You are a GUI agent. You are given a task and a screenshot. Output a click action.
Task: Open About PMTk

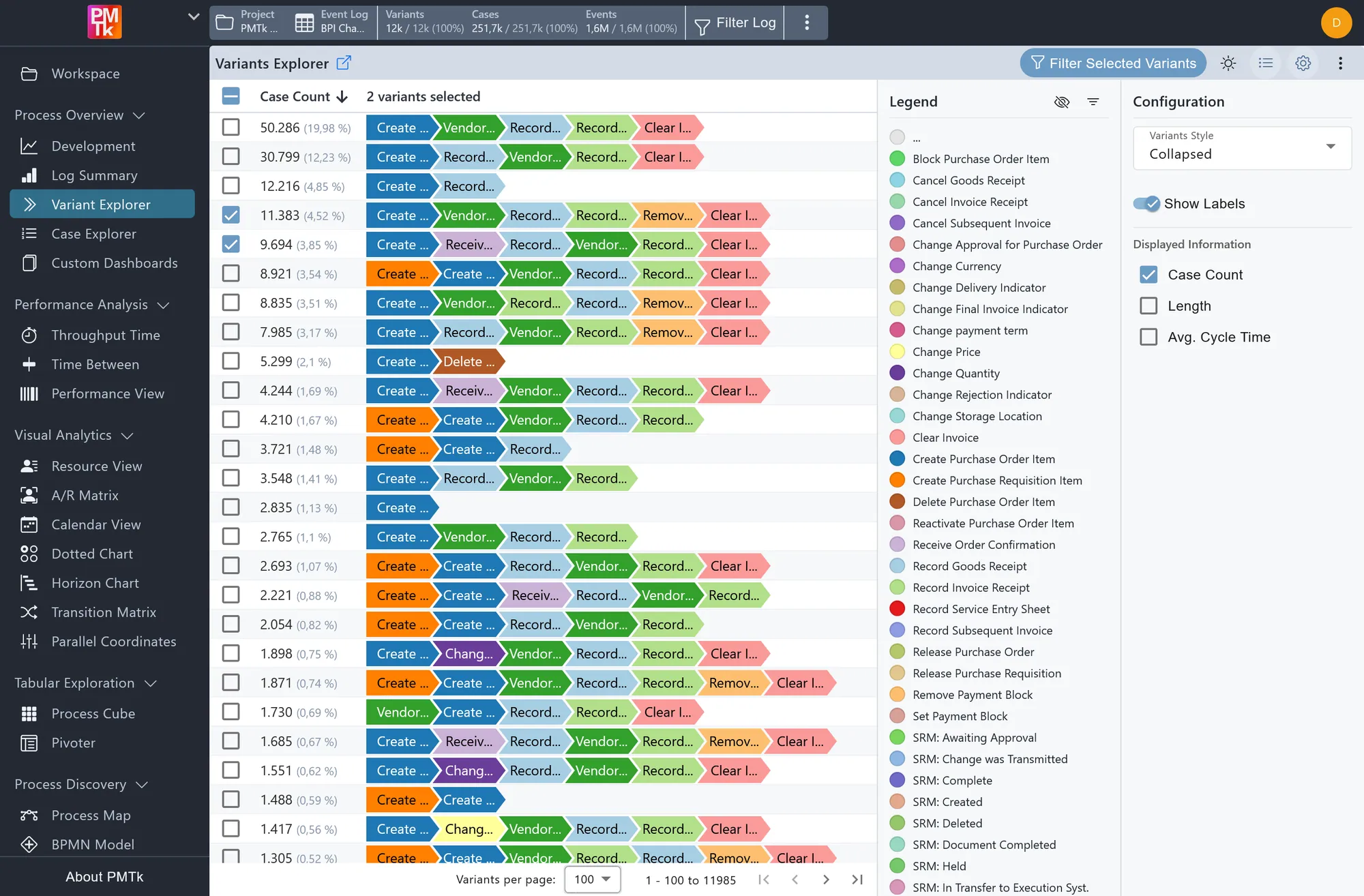point(104,877)
